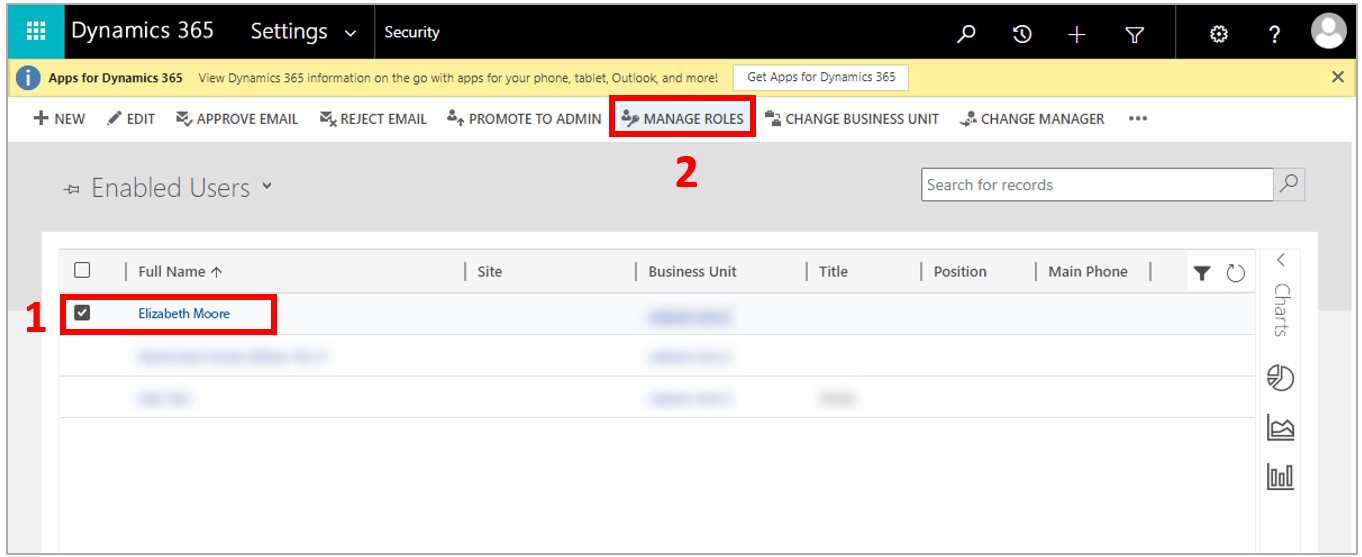Click the Dynamics 365 home title
The width and height of the screenshot is (1362, 557).
coord(142,31)
